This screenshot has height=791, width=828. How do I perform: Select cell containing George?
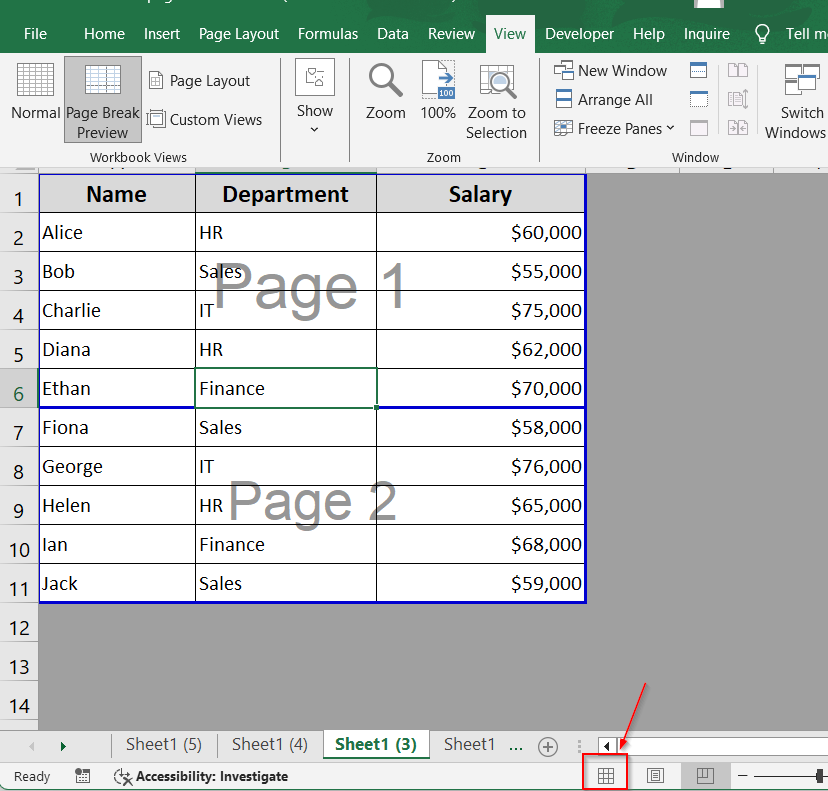pyautogui.click(x=117, y=466)
